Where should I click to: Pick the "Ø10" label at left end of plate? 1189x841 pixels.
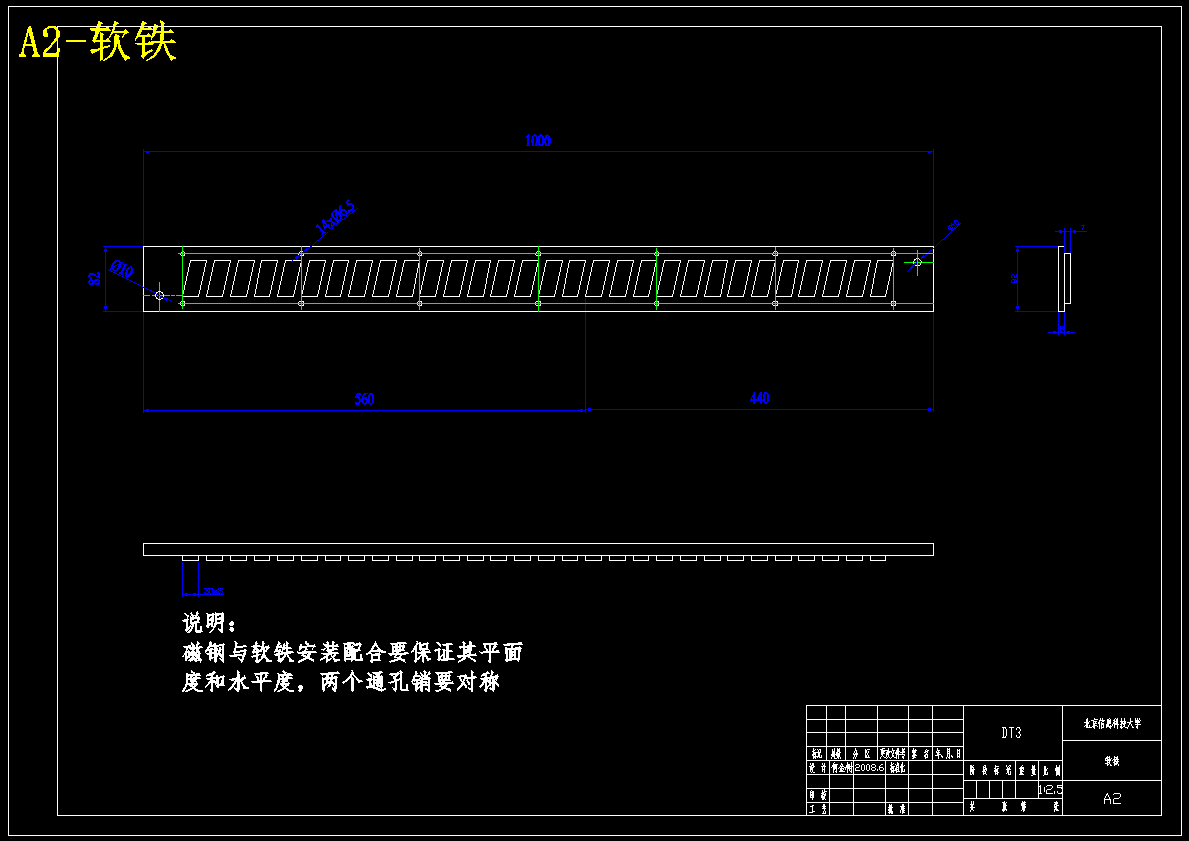click(x=122, y=268)
